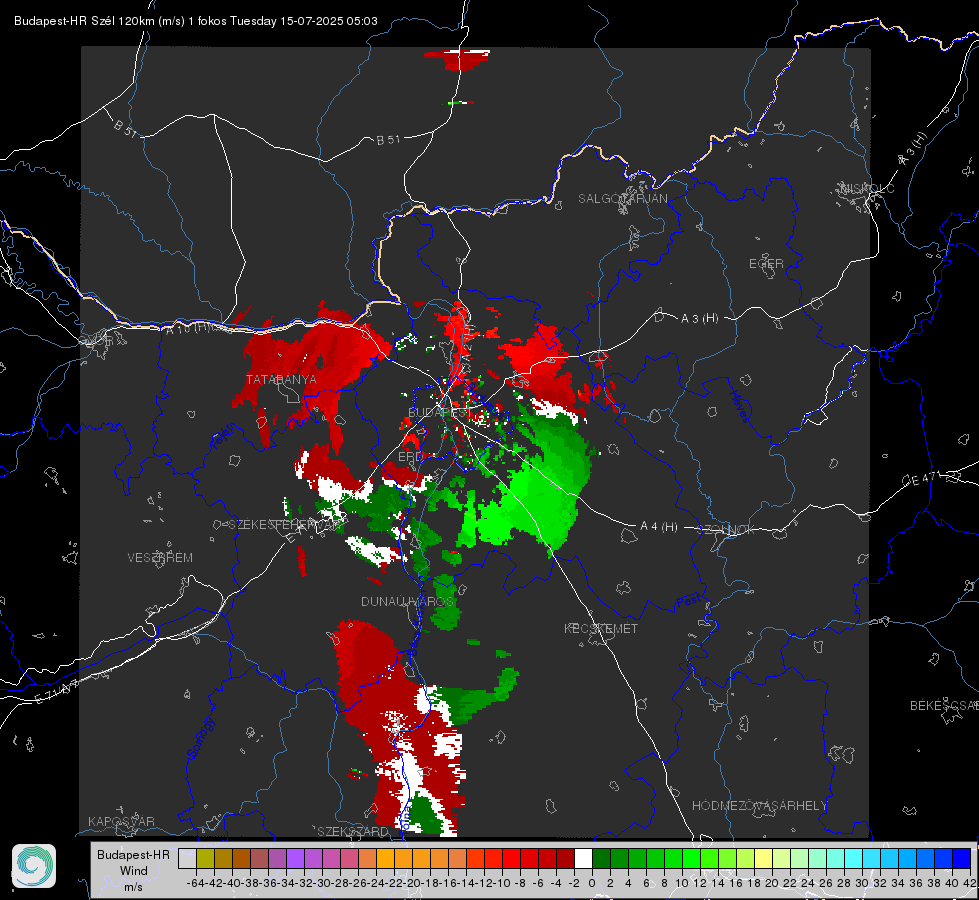979x900 pixels.
Task: Select the light gray first legend swatch
Action: tap(187, 858)
